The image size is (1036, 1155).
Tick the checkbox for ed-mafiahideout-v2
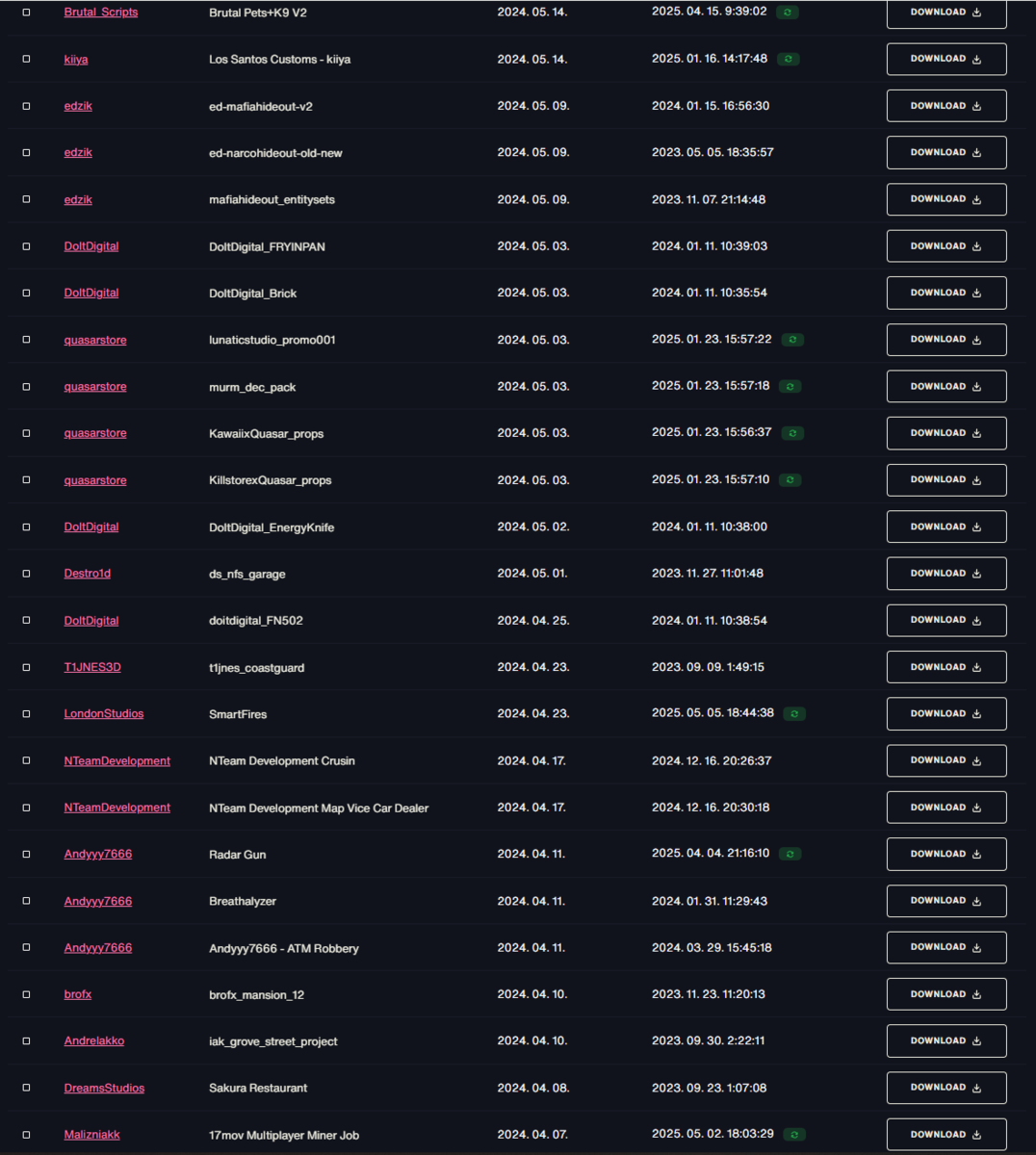click(26, 106)
